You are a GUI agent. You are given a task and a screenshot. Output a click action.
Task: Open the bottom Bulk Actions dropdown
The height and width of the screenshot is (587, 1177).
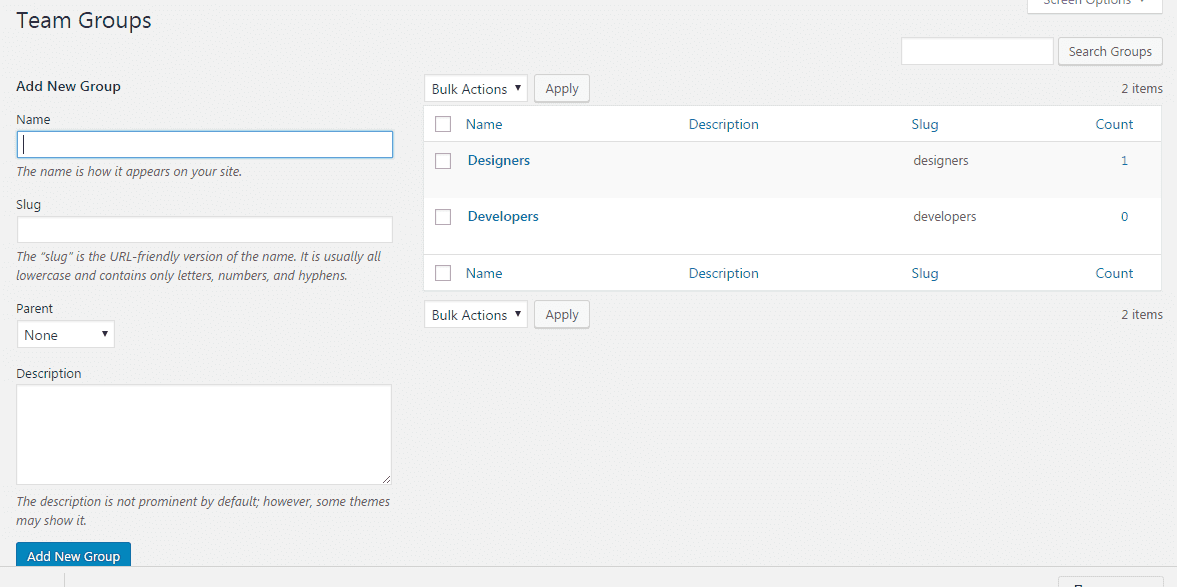coord(476,315)
